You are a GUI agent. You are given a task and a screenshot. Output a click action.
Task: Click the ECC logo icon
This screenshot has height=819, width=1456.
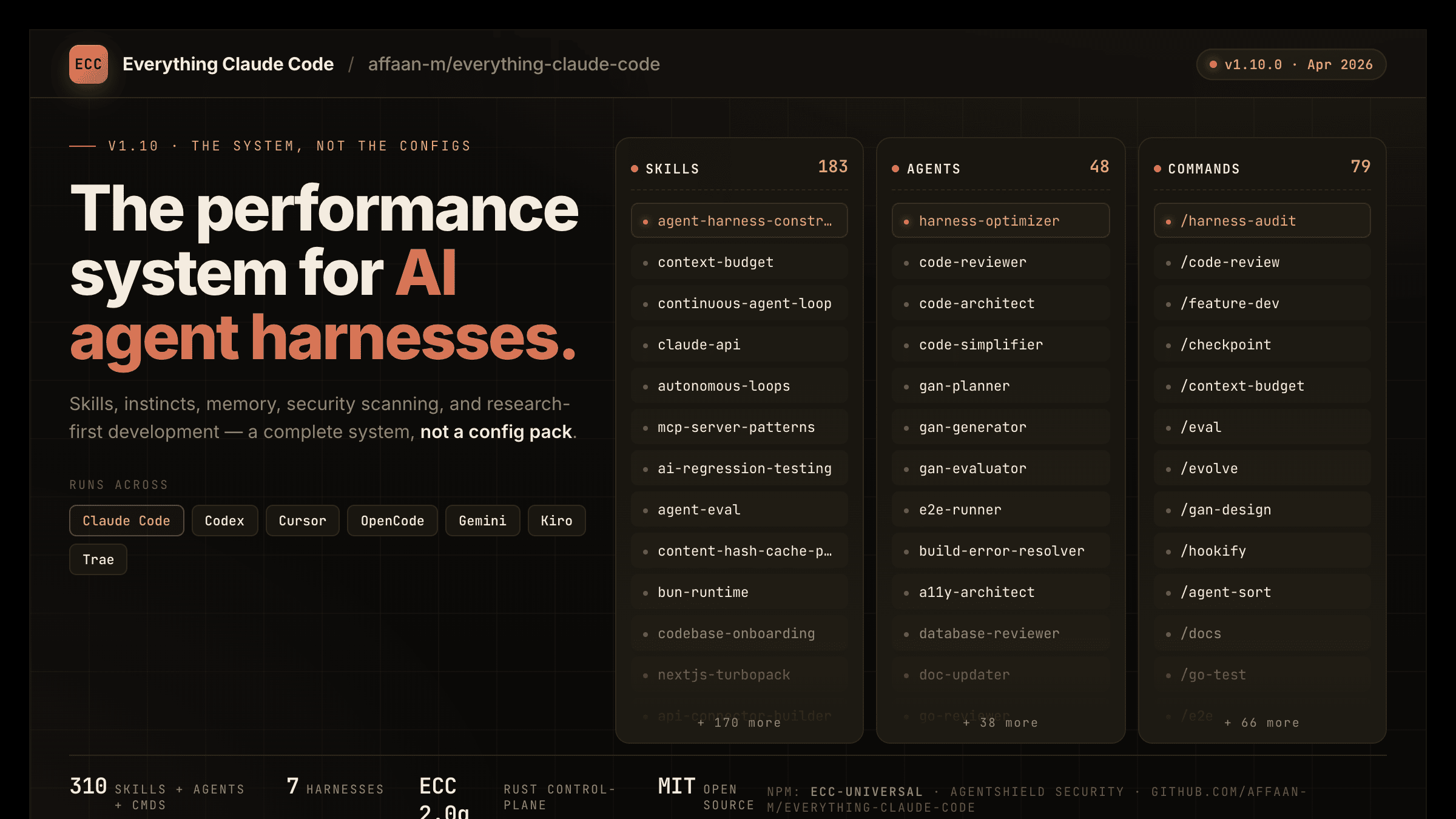tap(89, 64)
